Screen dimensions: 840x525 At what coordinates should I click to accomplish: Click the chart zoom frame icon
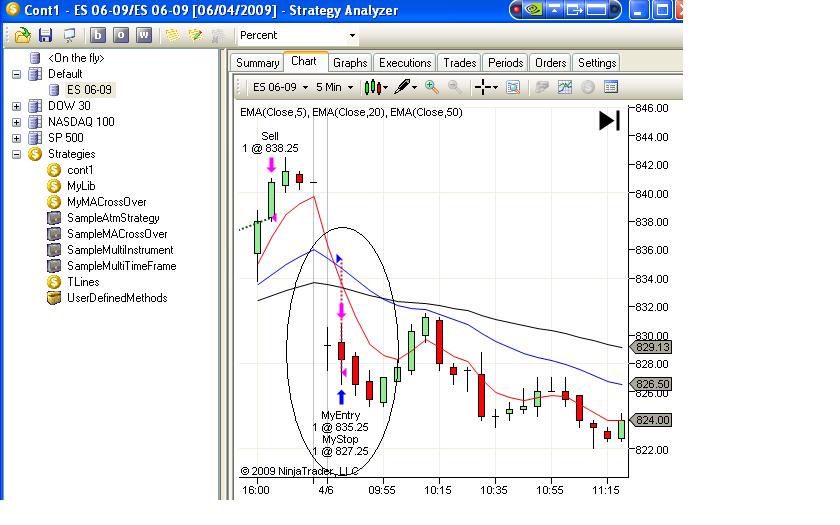(x=513, y=87)
